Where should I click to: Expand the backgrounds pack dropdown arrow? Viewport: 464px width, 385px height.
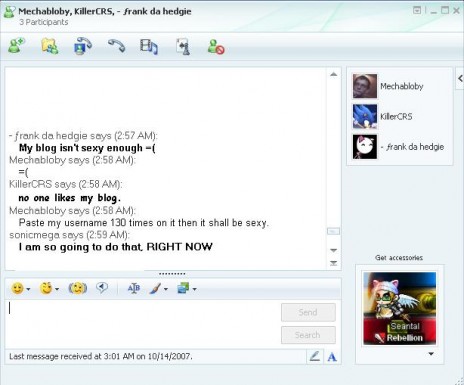point(194,289)
